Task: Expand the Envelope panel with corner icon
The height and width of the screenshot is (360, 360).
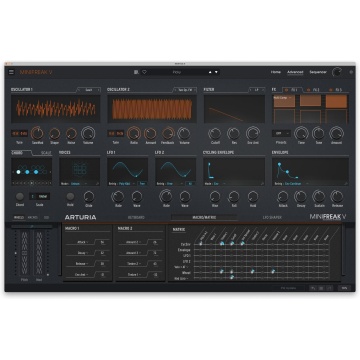Action: tap(346, 184)
